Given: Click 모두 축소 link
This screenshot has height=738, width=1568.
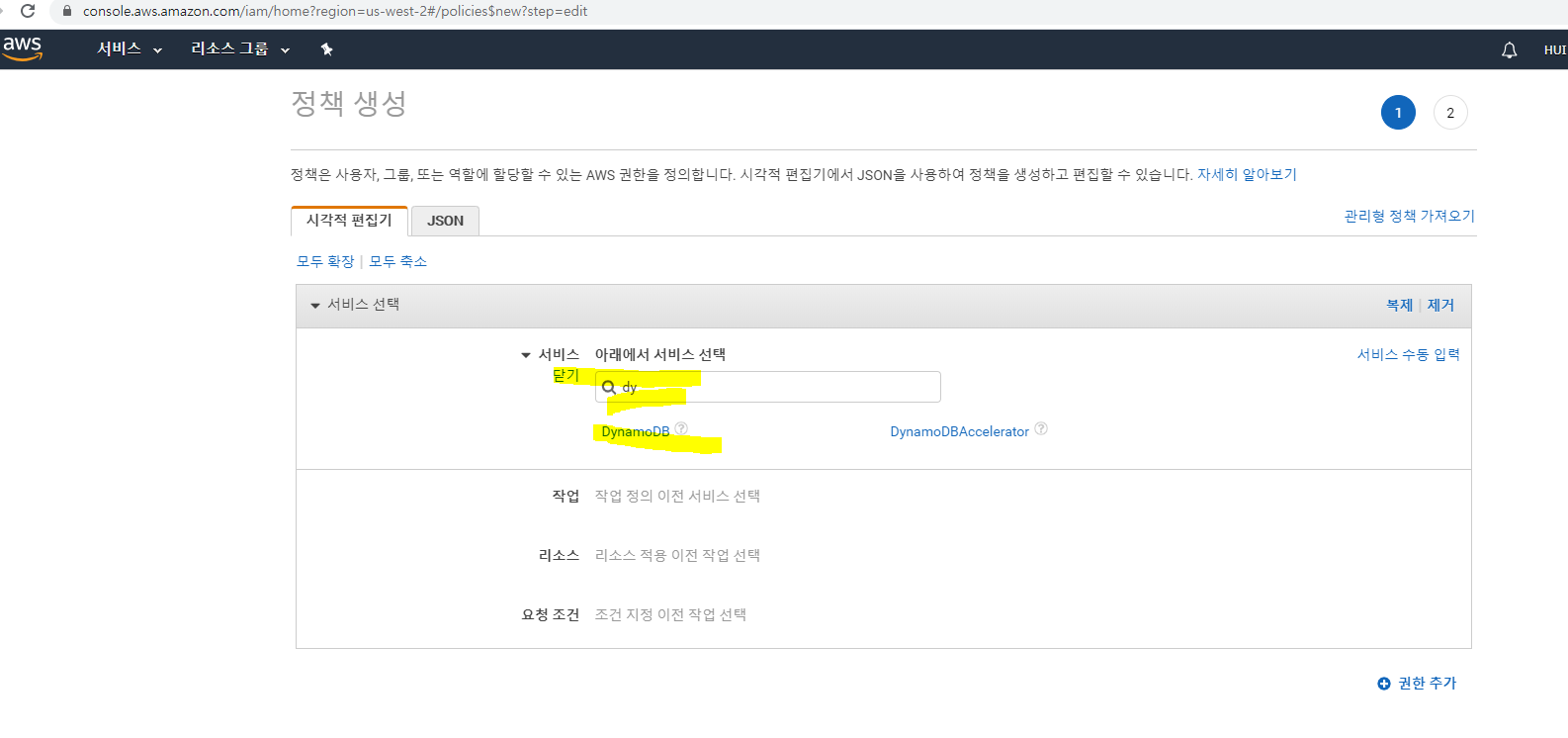Looking at the screenshot, I should (397, 261).
